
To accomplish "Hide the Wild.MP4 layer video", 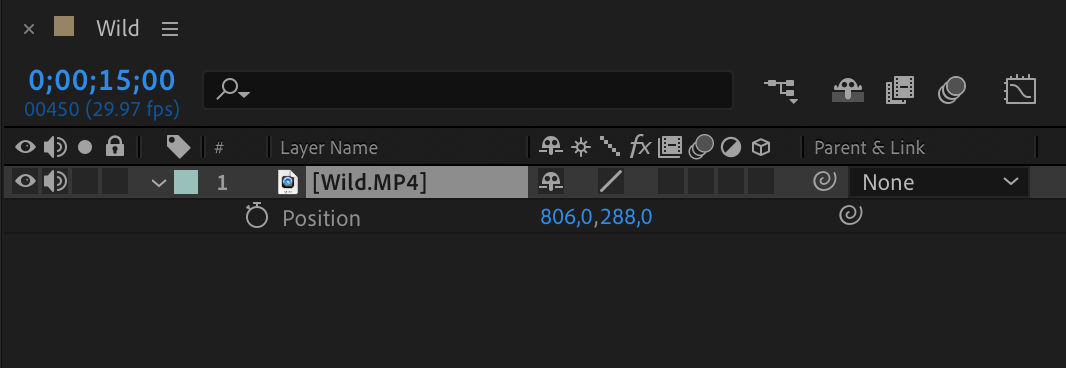I will click(x=25, y=182).
